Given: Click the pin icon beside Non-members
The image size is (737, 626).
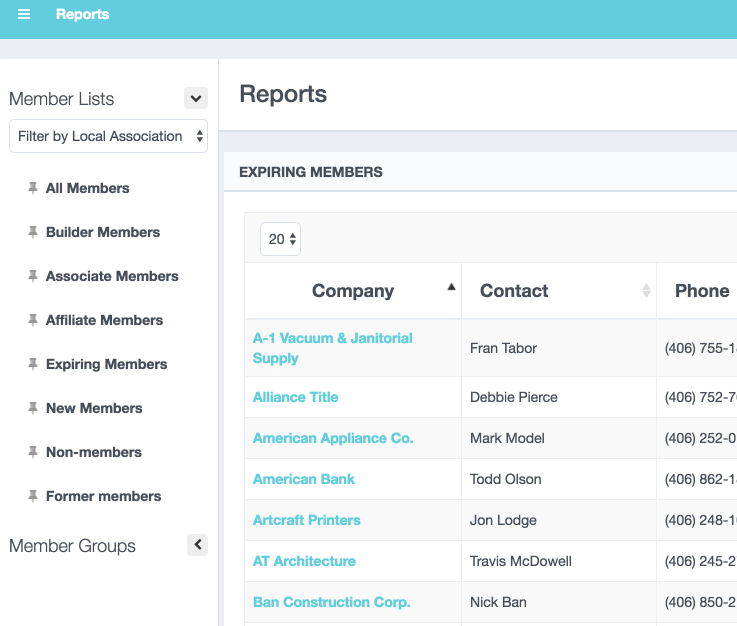Looking at the screenshot, I should click(32, 452).
